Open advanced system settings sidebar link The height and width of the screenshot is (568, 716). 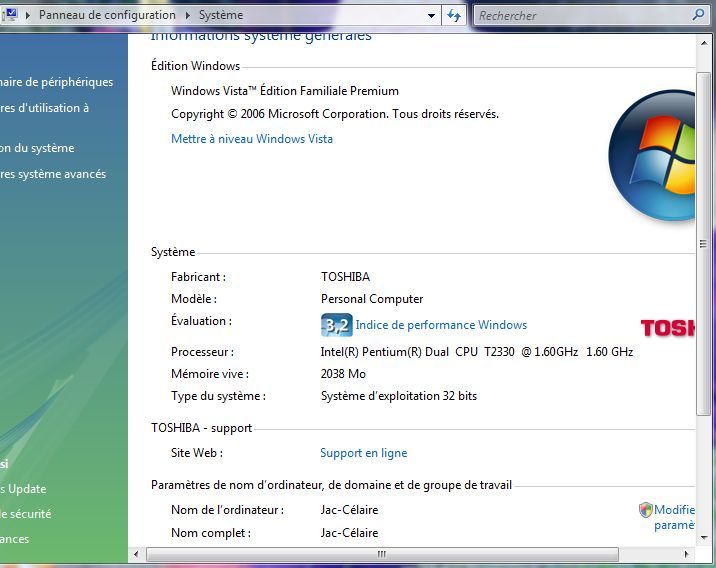(x=53, y=174)
